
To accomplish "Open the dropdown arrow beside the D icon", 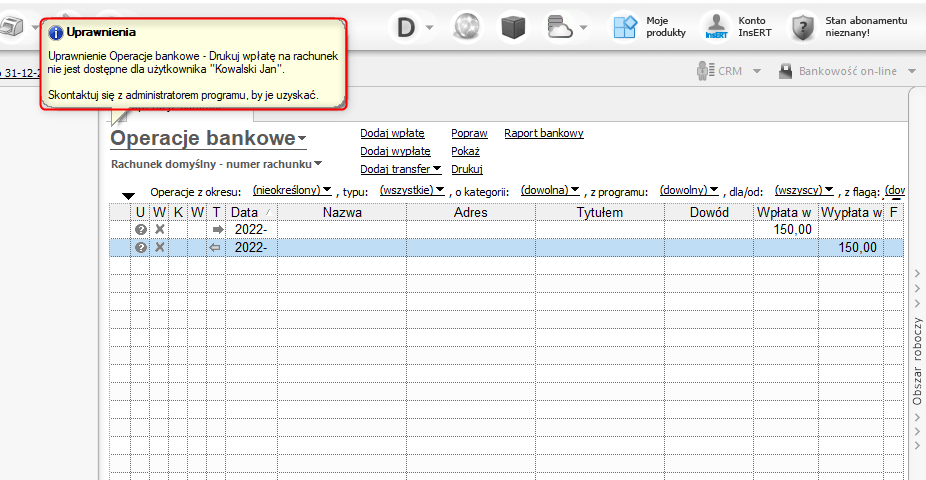I will coord(429,28).
